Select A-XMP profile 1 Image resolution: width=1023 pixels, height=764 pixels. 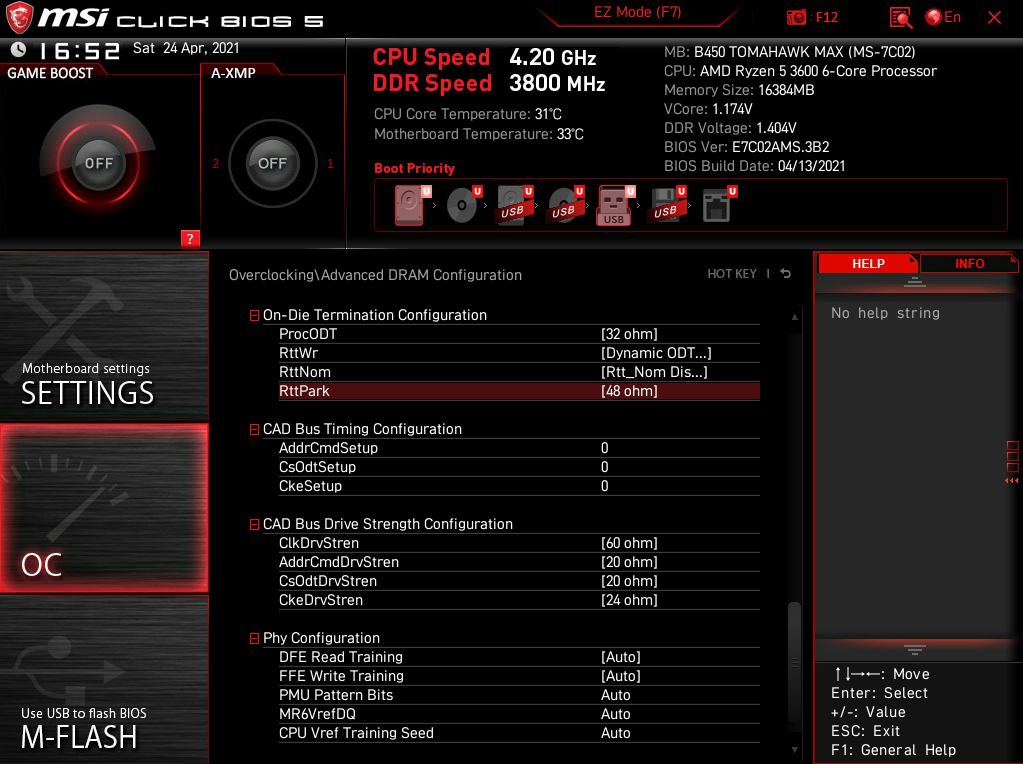tap(330, 163)
